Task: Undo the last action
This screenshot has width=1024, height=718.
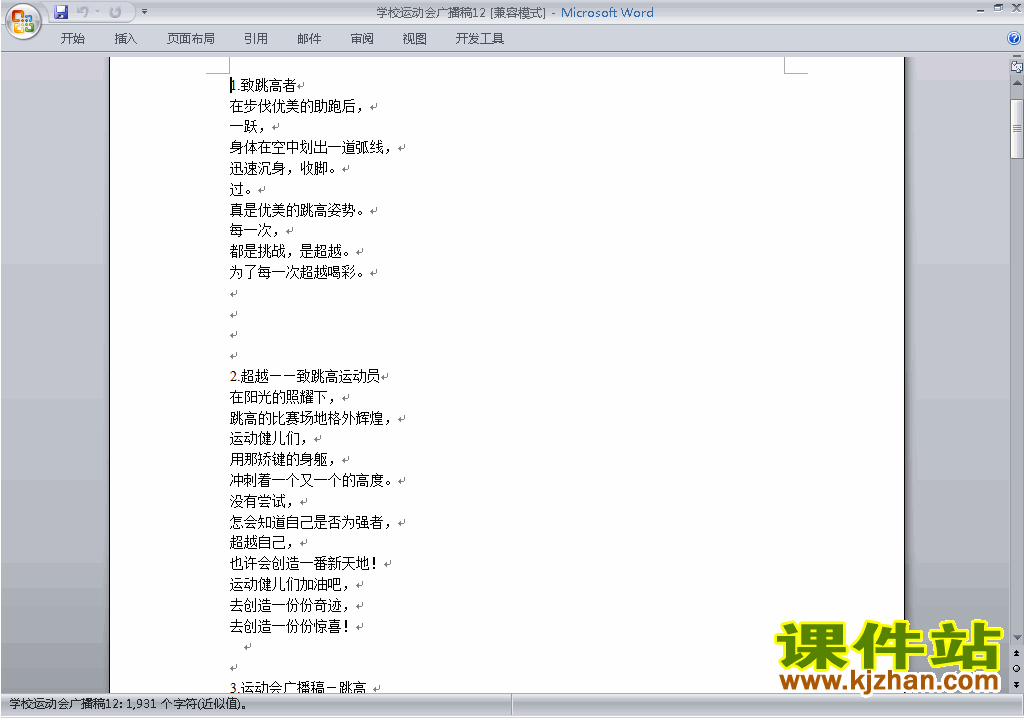Action: click(82, 12)
